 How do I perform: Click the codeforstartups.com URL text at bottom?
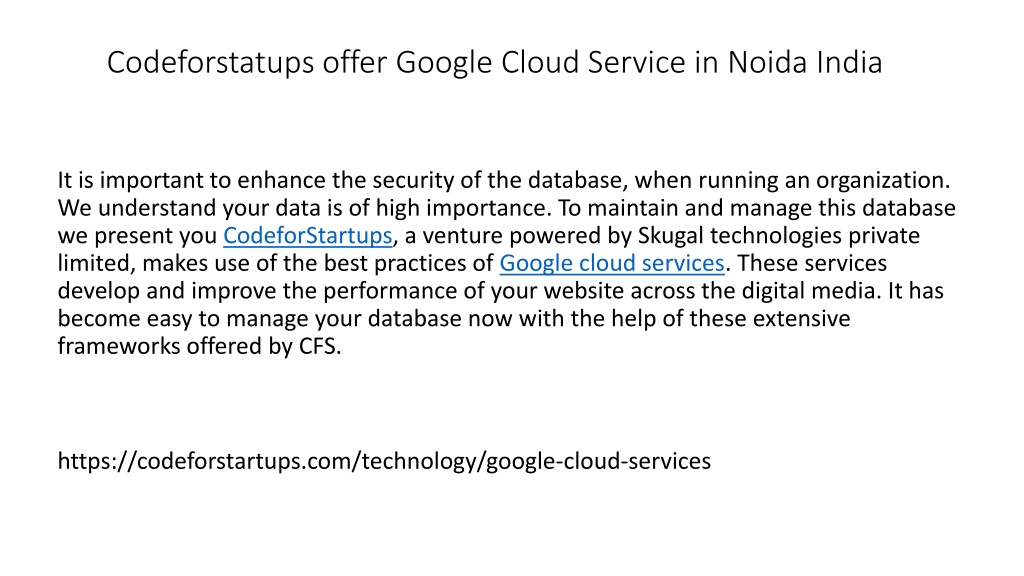point(384,461)
